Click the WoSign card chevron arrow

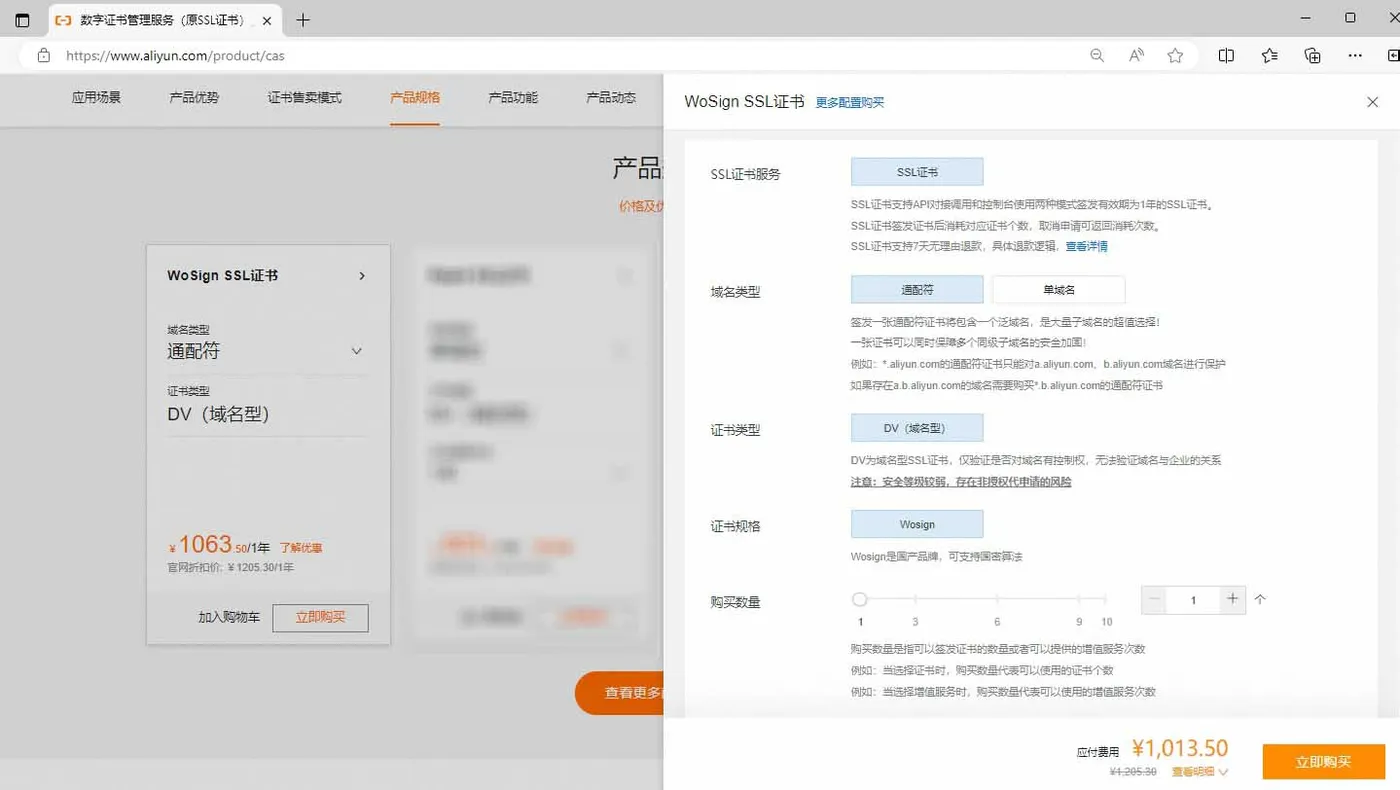[x=362, y=276]
